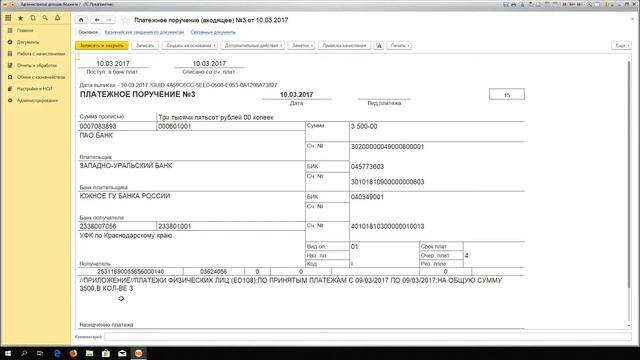This screenshot has width=640, height=360.
Task: Click Привязка начисления button
Action: (344, 45)
